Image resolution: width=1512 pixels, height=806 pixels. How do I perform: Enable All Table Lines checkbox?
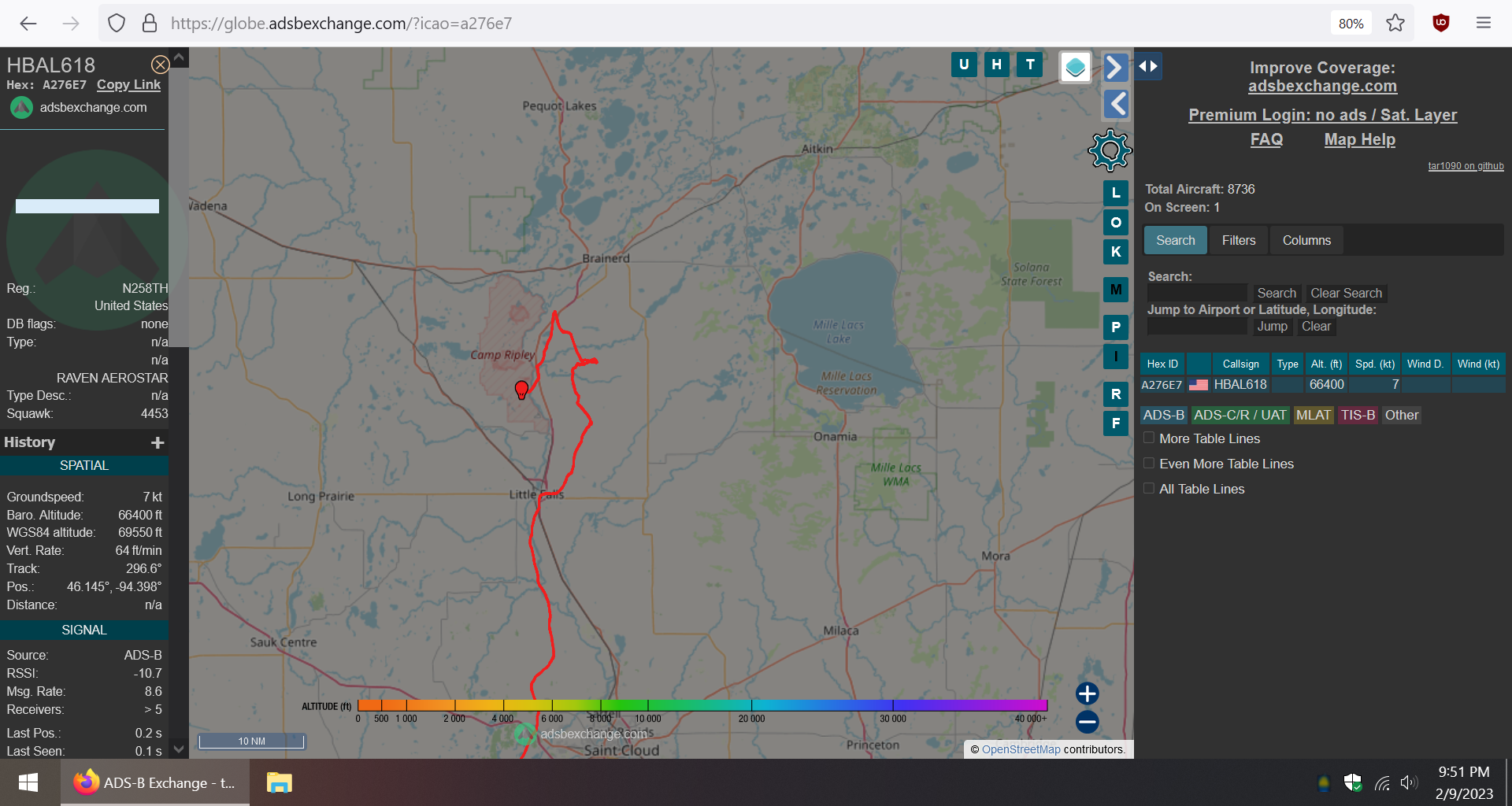pyautogui.click(x=1149, y=489)
